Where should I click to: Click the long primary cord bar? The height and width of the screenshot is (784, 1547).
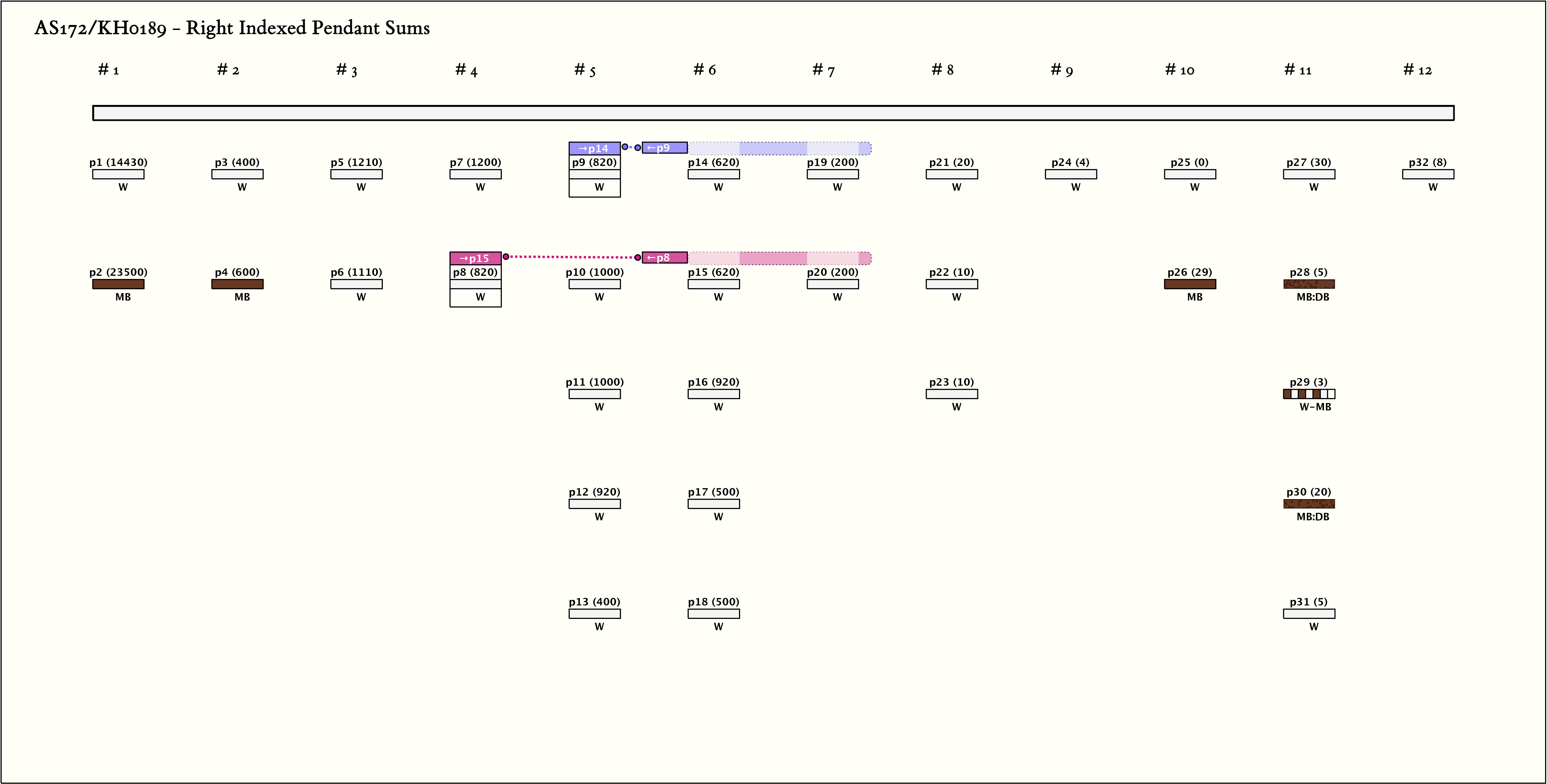point(773,113)
